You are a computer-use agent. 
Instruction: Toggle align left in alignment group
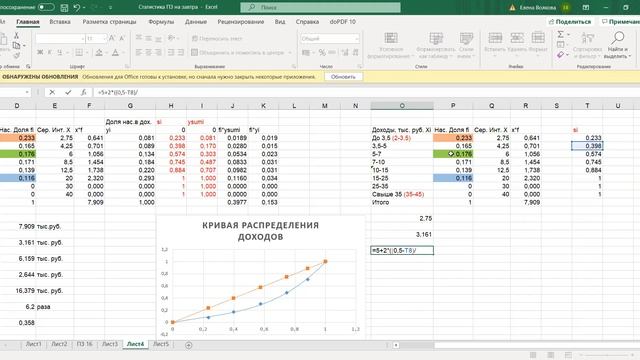point(139,52)
